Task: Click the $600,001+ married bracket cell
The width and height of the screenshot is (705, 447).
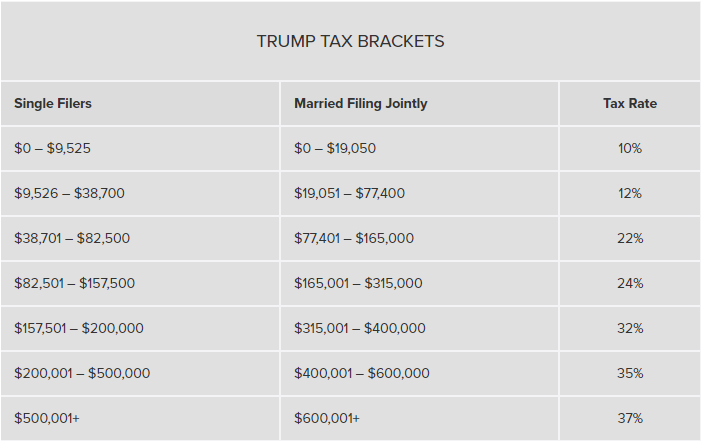Action: pos(327,418)
